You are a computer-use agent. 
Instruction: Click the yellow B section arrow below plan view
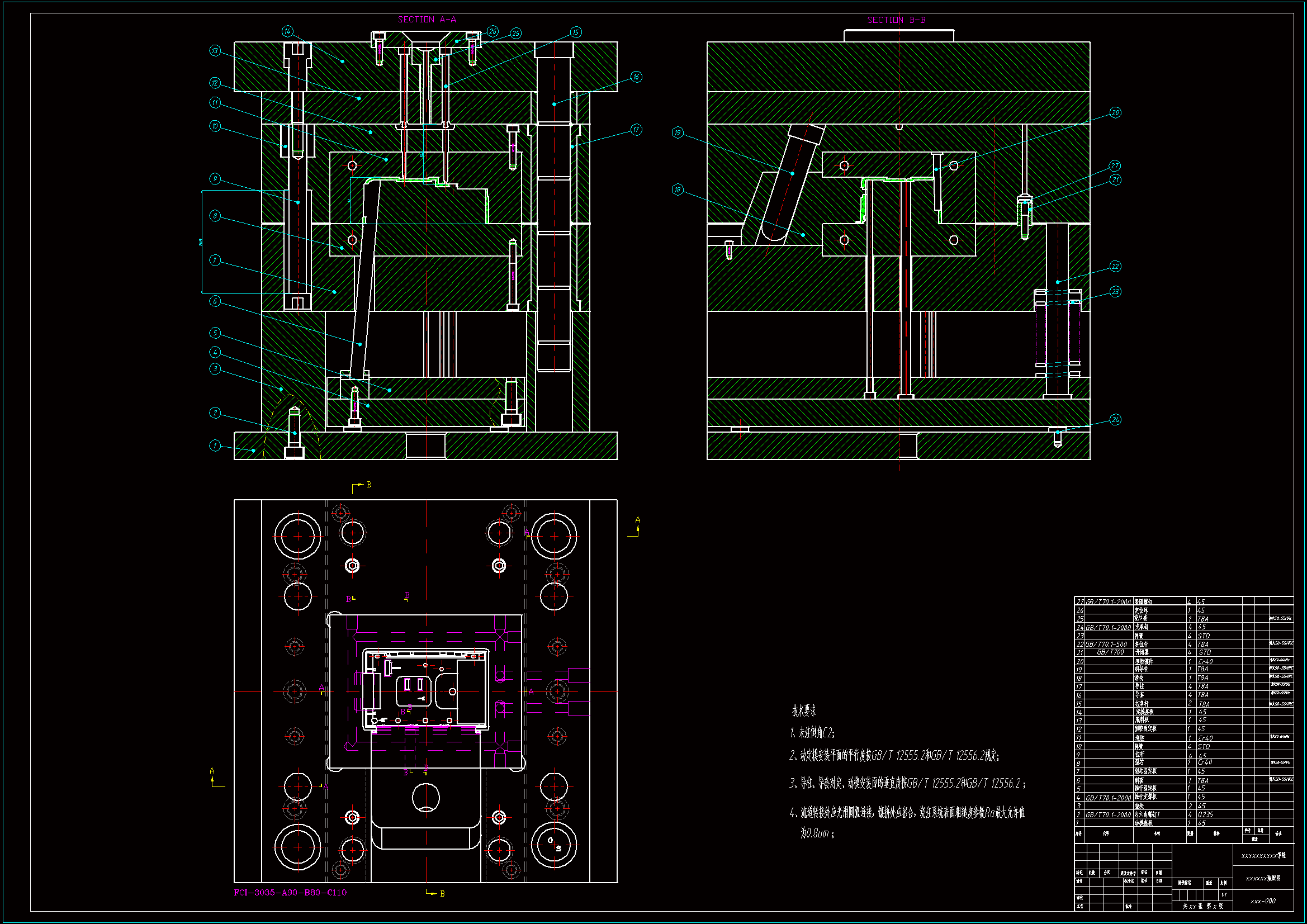coord(436,893)
